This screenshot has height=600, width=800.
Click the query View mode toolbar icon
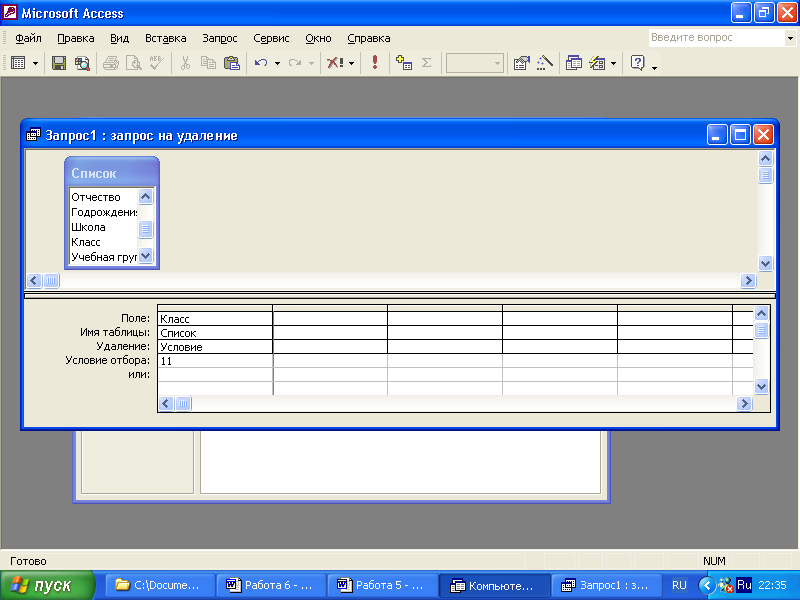tap(18, 63)
